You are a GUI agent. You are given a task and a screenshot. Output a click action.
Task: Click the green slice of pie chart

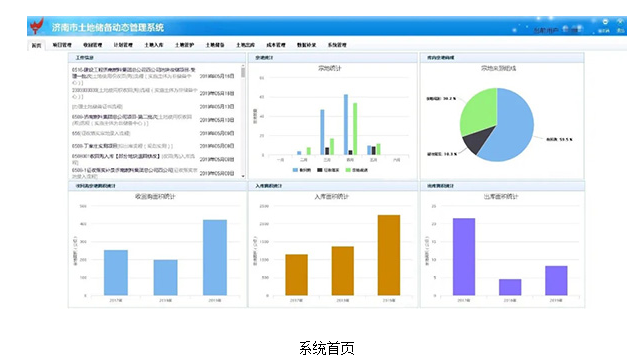478,109
